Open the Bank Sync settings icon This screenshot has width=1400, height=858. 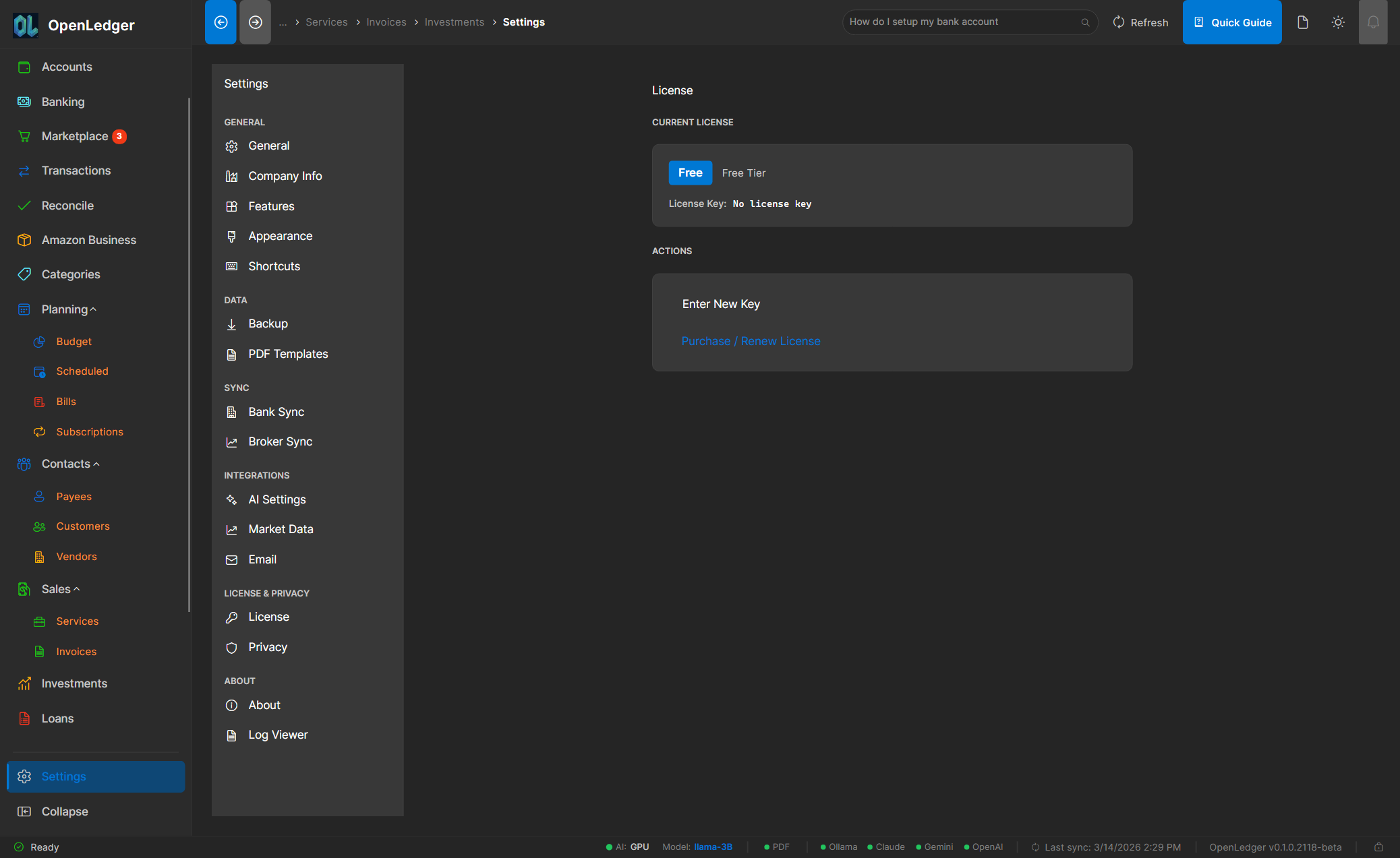(x=232, y=412)
